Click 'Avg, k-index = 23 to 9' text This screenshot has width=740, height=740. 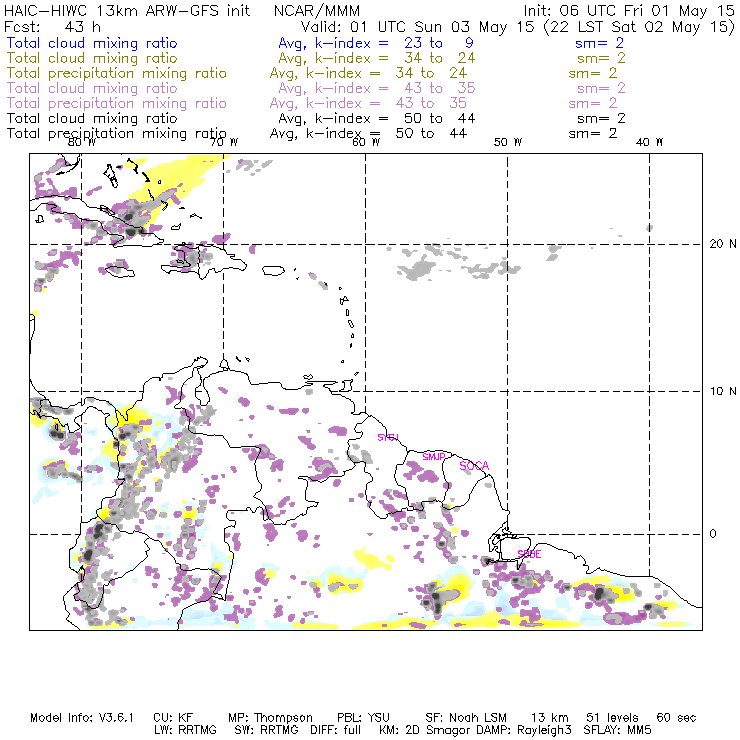[376, 43]
